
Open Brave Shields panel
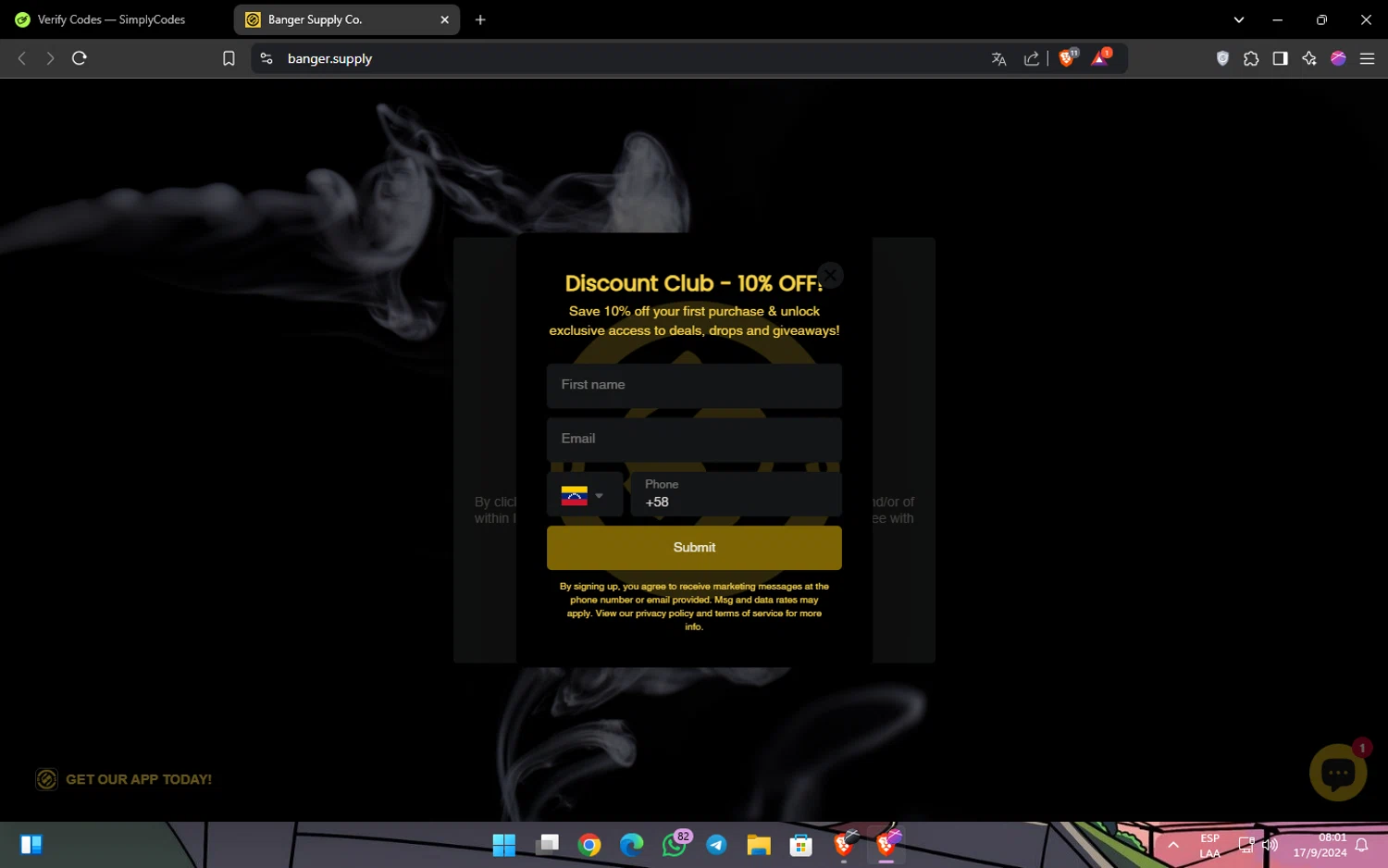1067,58
